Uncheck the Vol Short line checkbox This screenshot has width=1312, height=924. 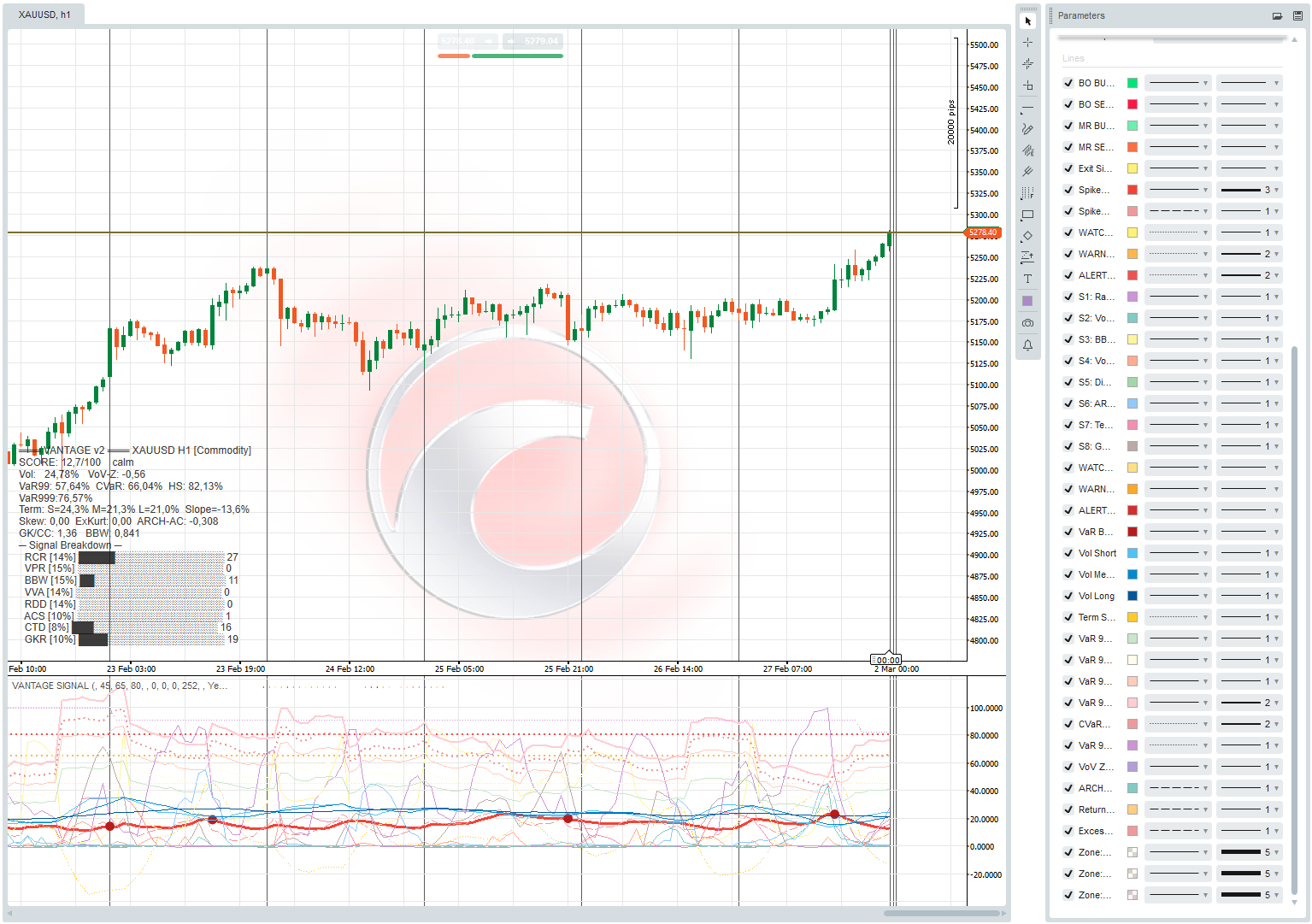tap(1068, 553)
